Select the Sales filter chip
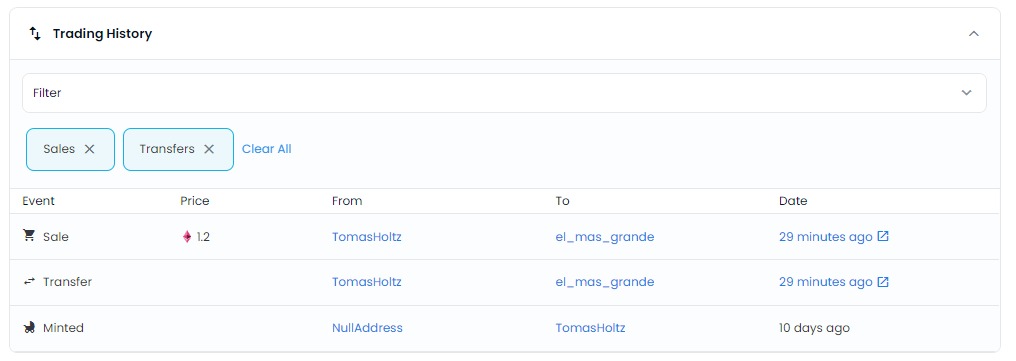This screenshot has width=1016, height=361. 71,150
